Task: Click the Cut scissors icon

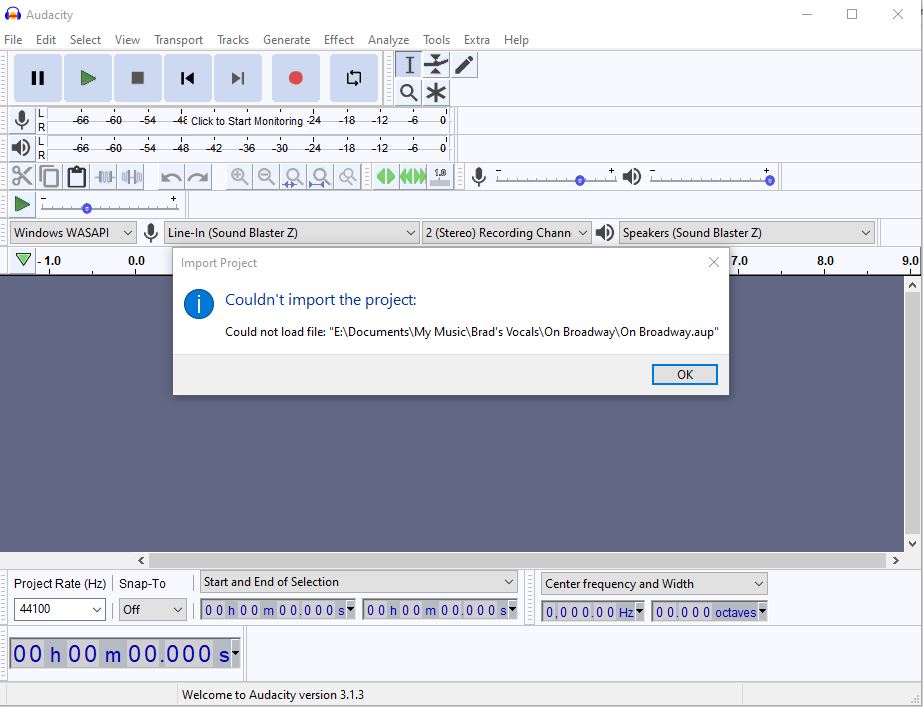Action: point(22,177)
